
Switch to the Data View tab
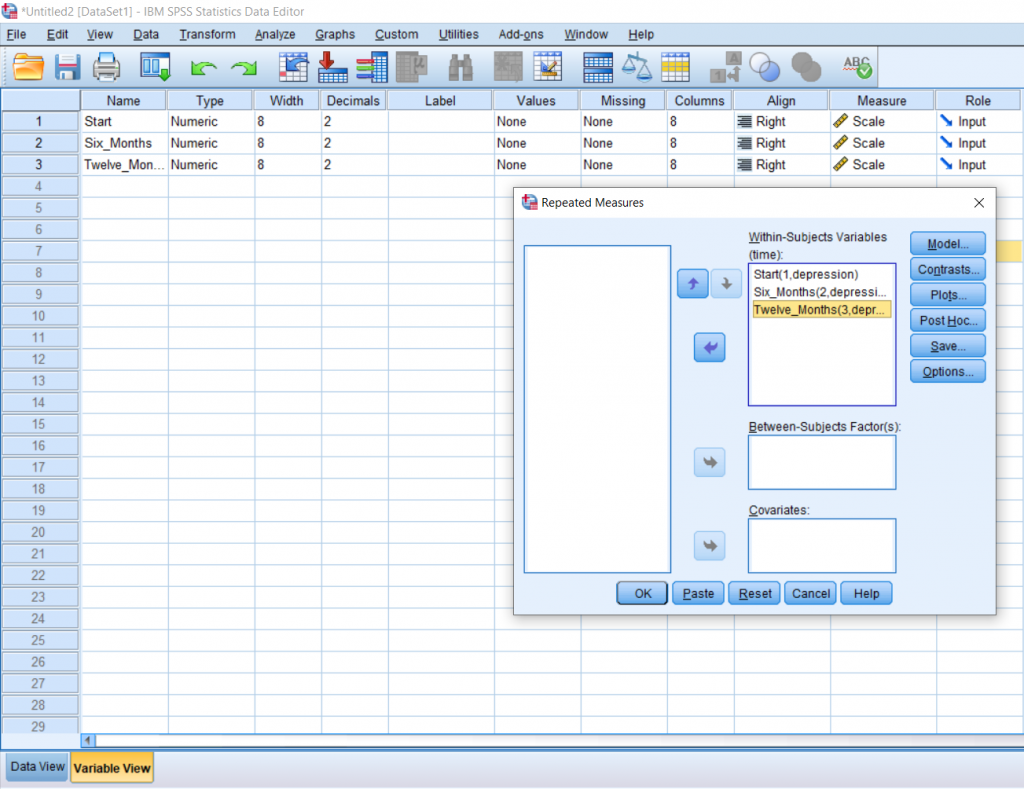point(36,766)
